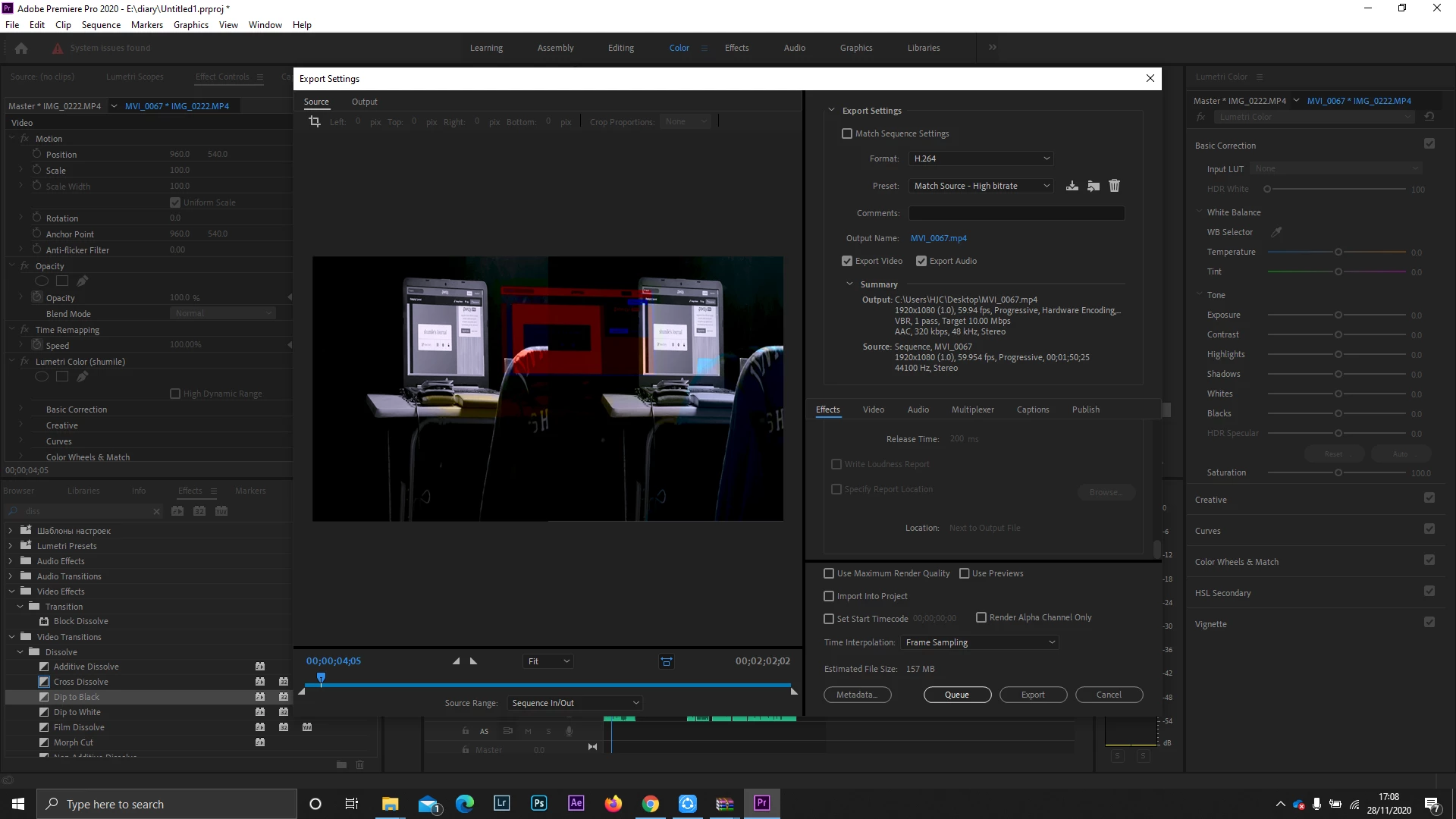Open the Time Interpolation dropdown
Viewport: 1456px width, 819px height.
[980, 642]
